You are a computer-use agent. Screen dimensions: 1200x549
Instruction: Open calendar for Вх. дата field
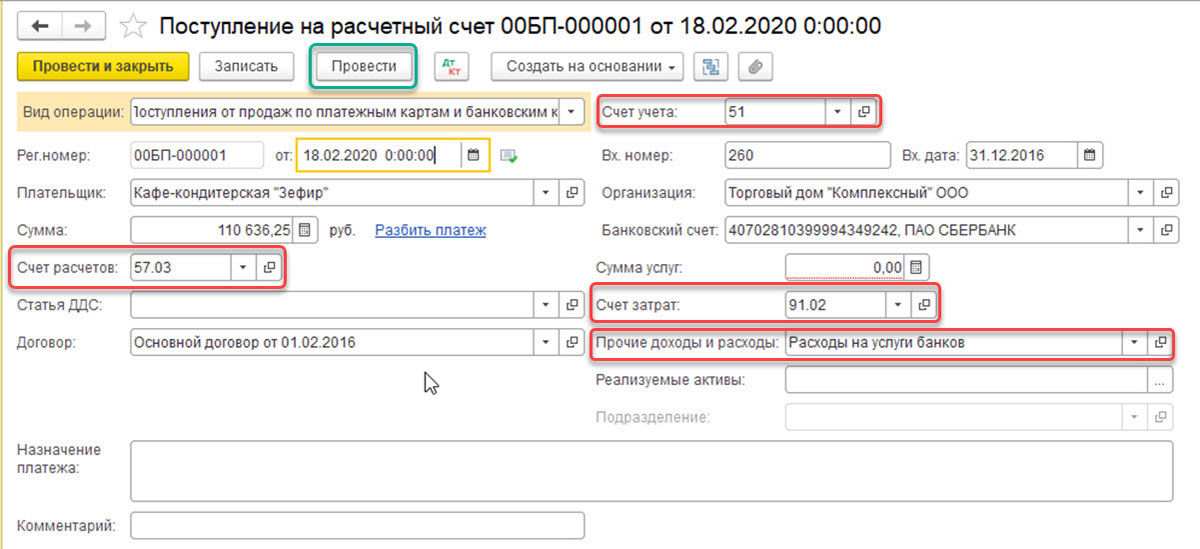[x=1090, y=155]
